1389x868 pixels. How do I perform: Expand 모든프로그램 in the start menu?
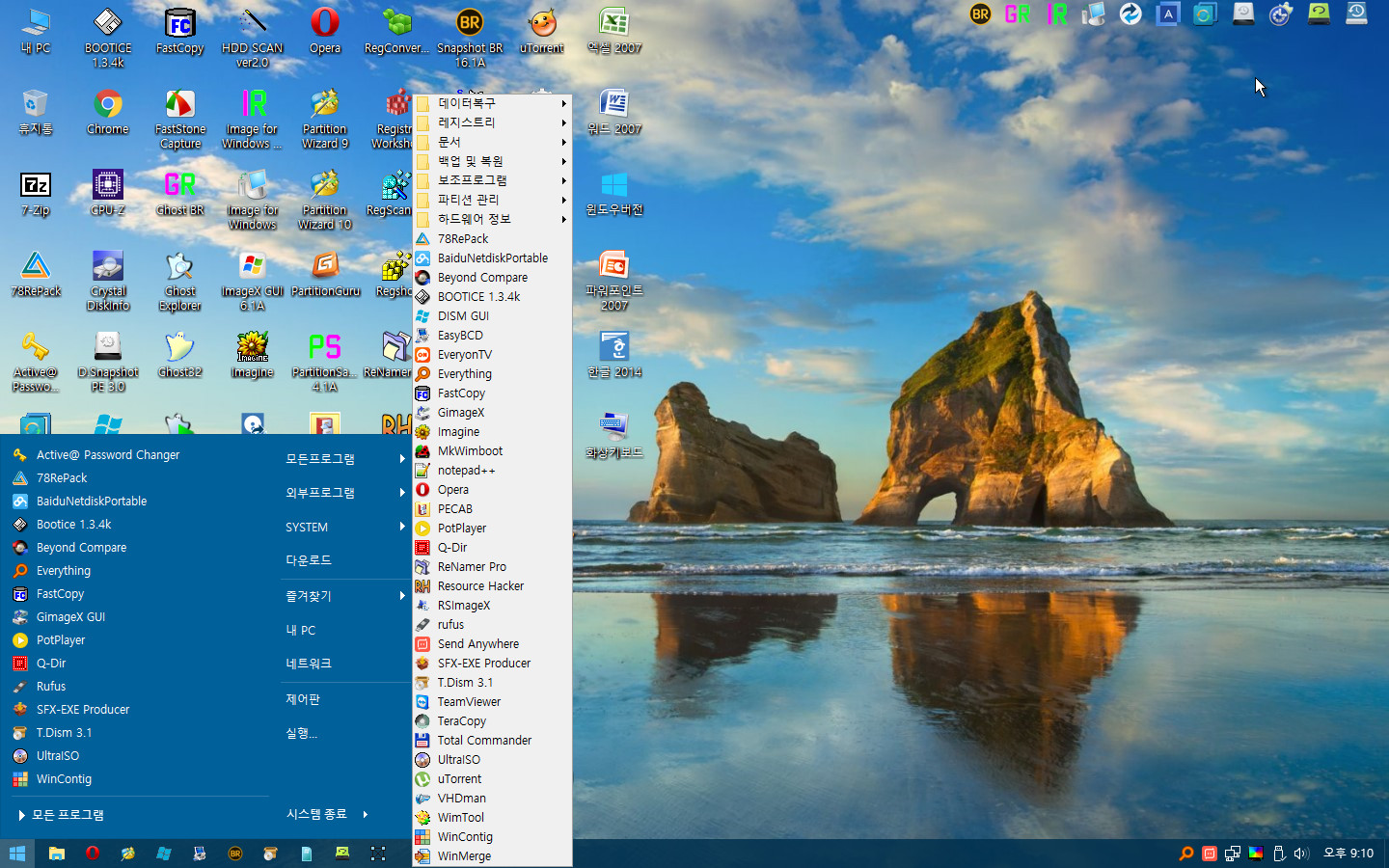[344, 459]
